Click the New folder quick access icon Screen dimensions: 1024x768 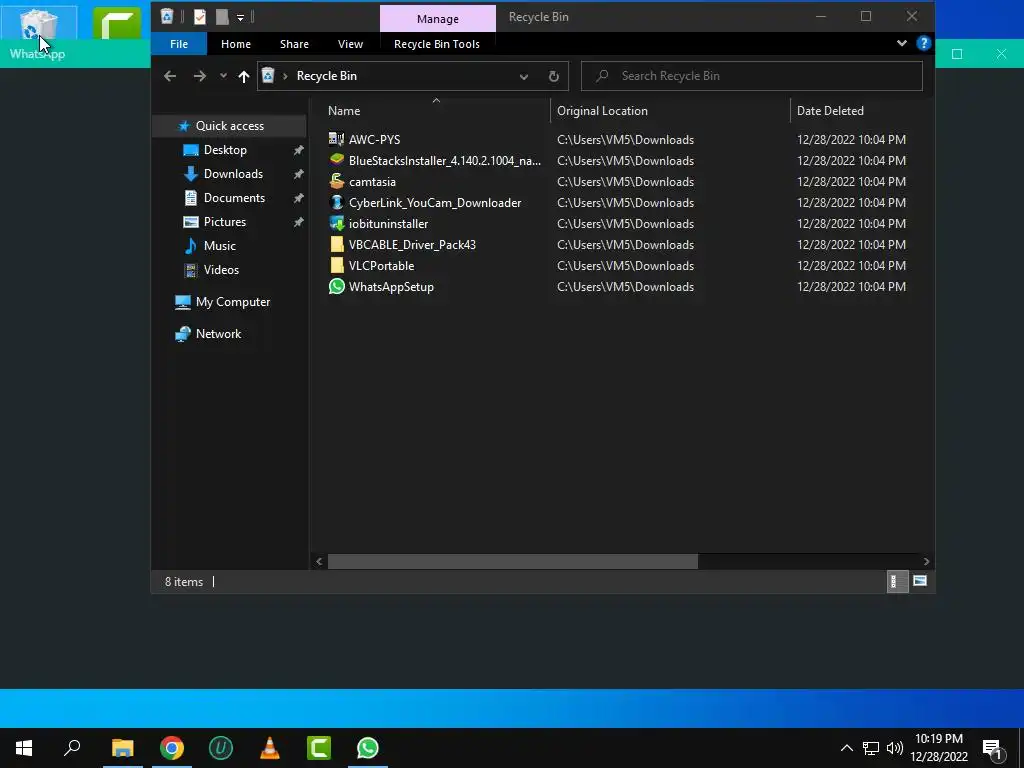(222, 17)
